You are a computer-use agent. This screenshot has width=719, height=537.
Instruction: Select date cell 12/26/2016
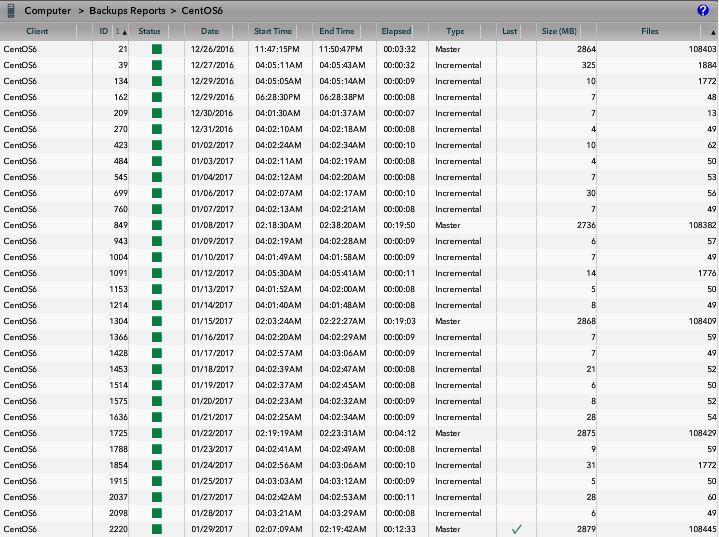212,49
